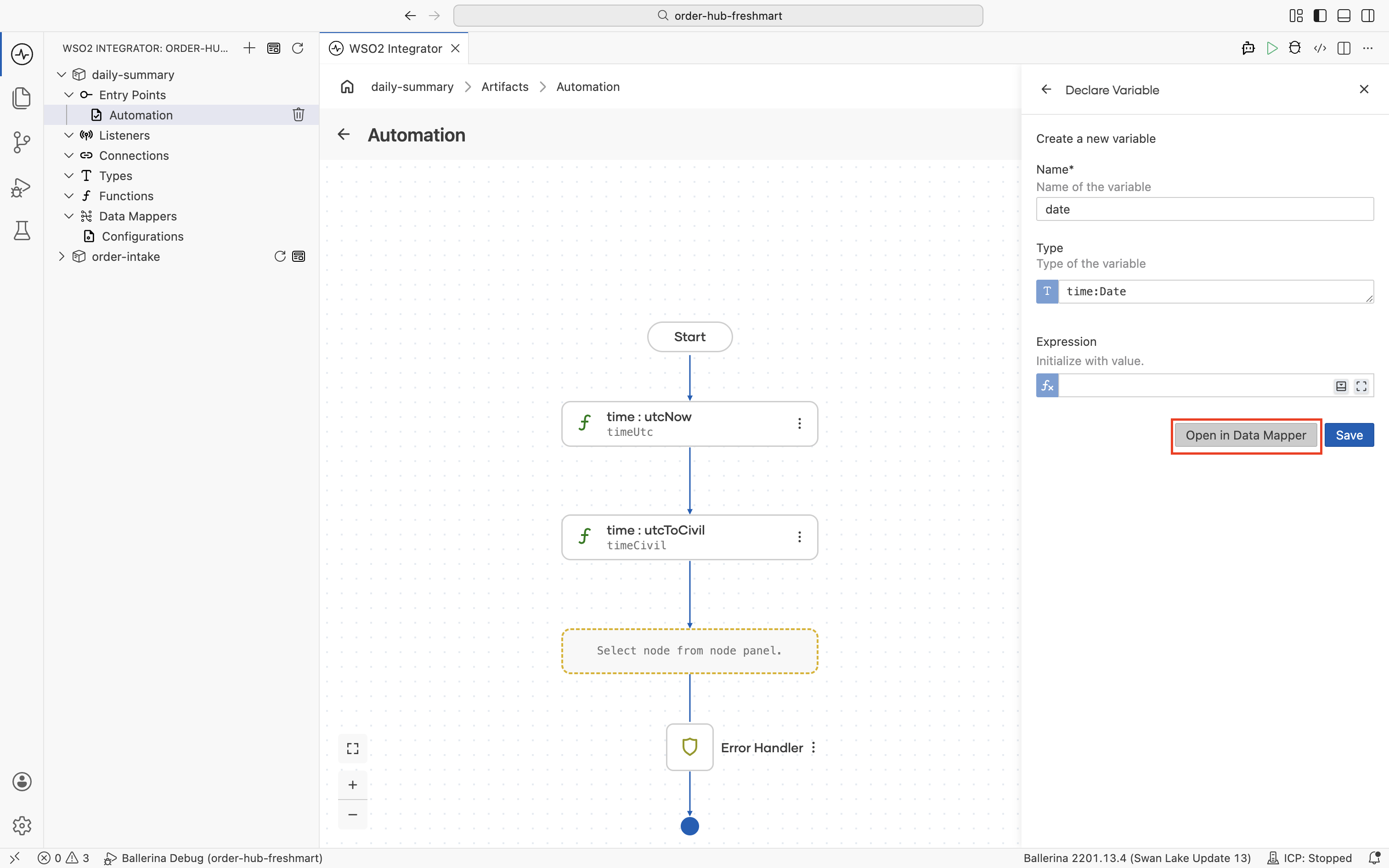Delete the Automation entry point
Screen dimensions: 1389x868
pos(299,115)
